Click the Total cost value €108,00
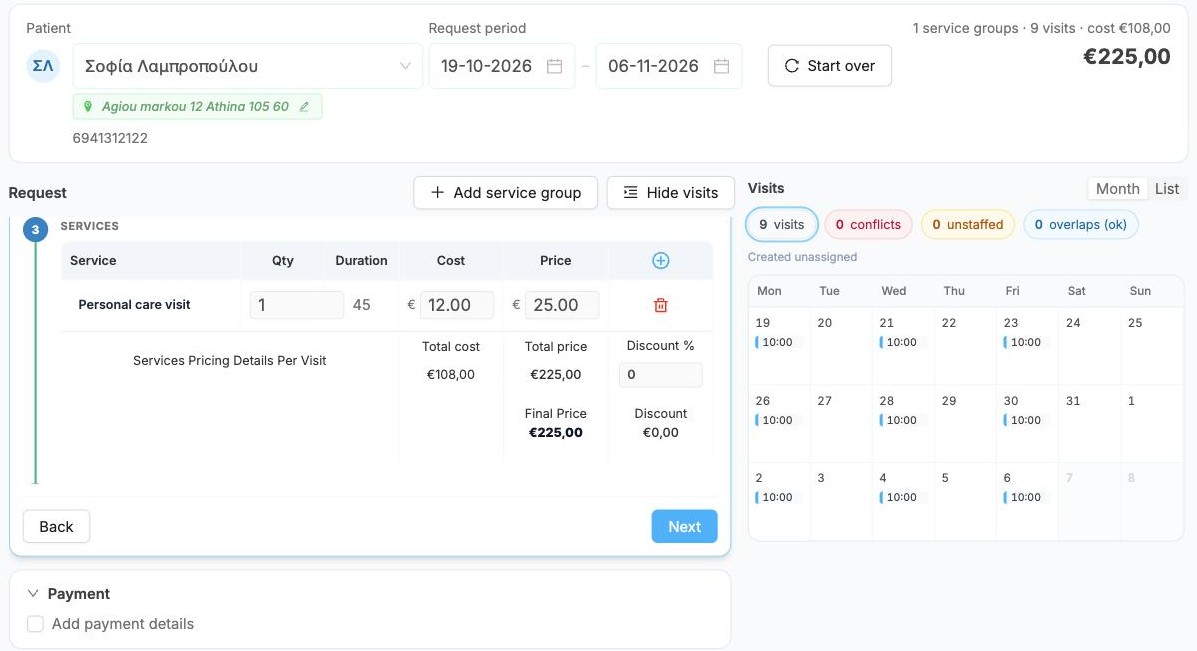Screen dimensions: 1197x651 point(450,375)
